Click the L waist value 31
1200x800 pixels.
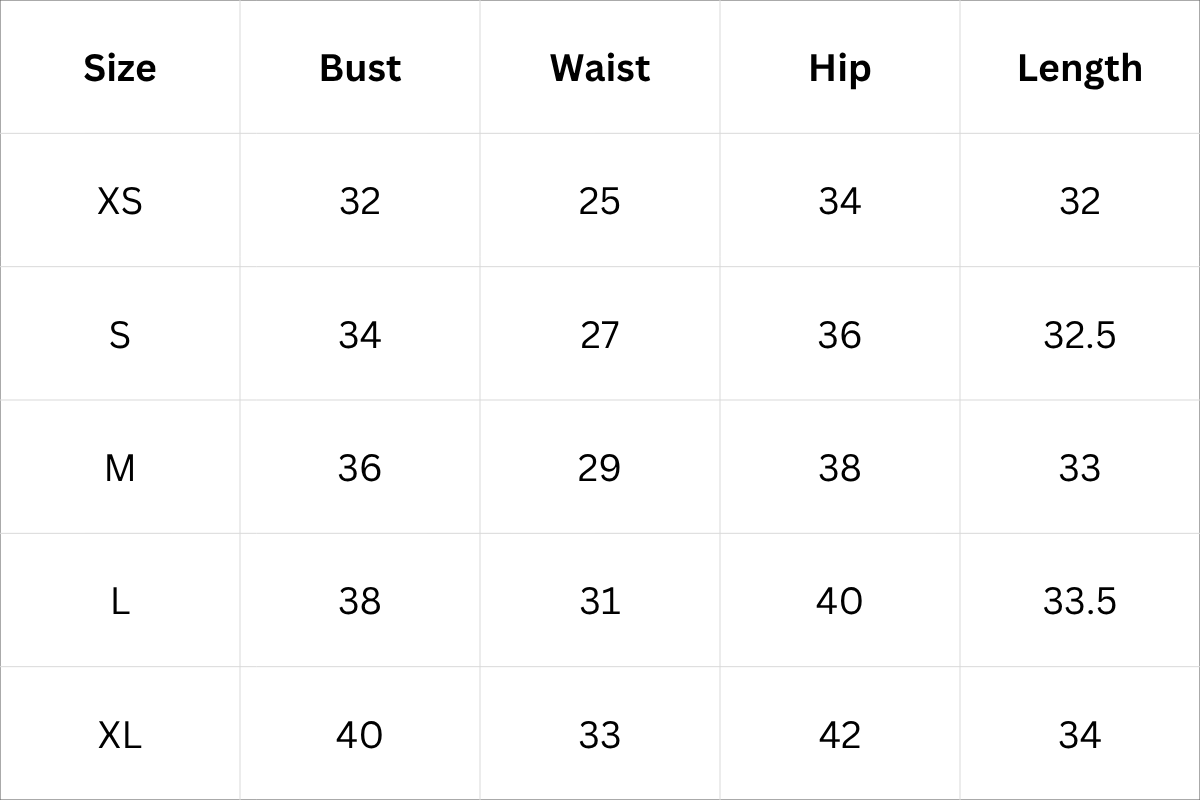(x=600, y=601)
